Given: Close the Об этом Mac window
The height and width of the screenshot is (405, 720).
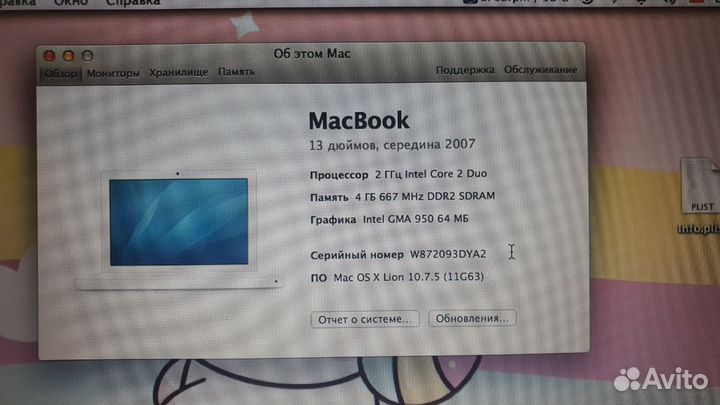Looking at the screenshot, I should [49, 56].
